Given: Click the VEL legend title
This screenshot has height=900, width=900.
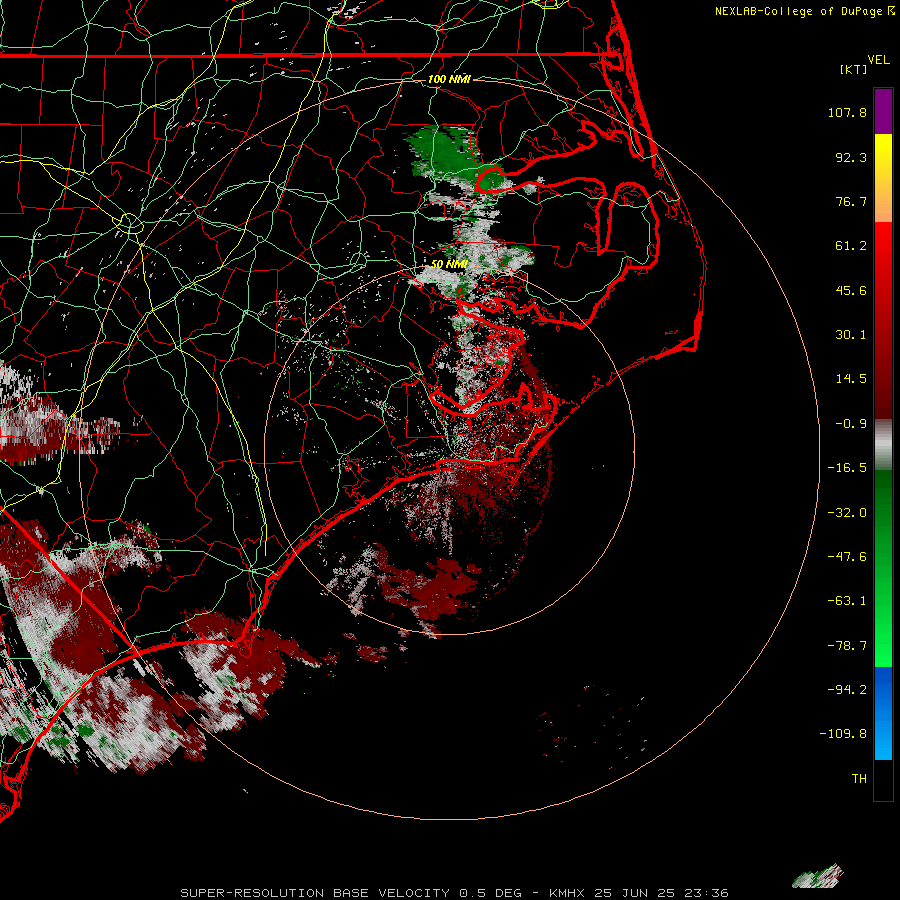Looking at the screenshot, I should click(x=879, y=60).
